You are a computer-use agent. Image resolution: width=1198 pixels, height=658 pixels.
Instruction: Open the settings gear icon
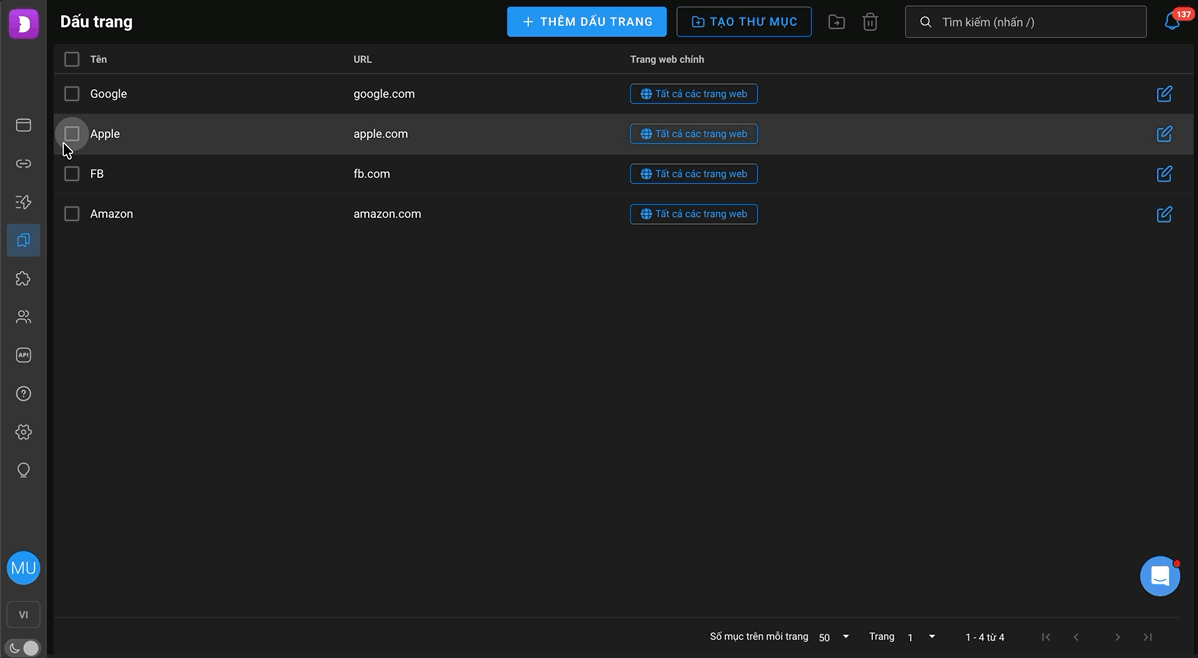24,432
